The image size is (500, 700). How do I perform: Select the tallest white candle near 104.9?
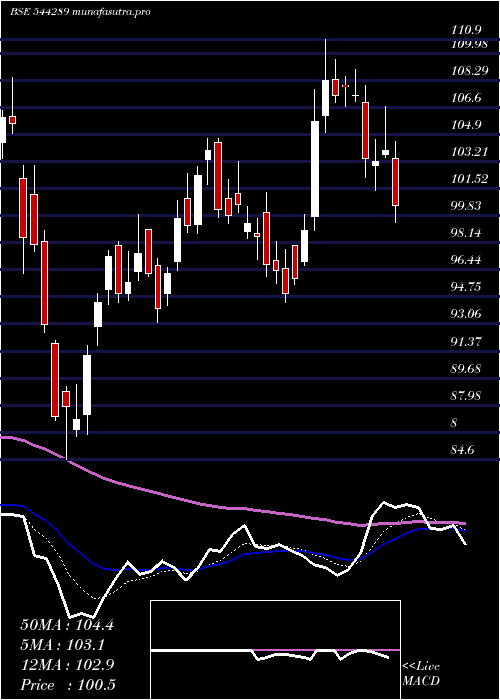coord(315,169)
